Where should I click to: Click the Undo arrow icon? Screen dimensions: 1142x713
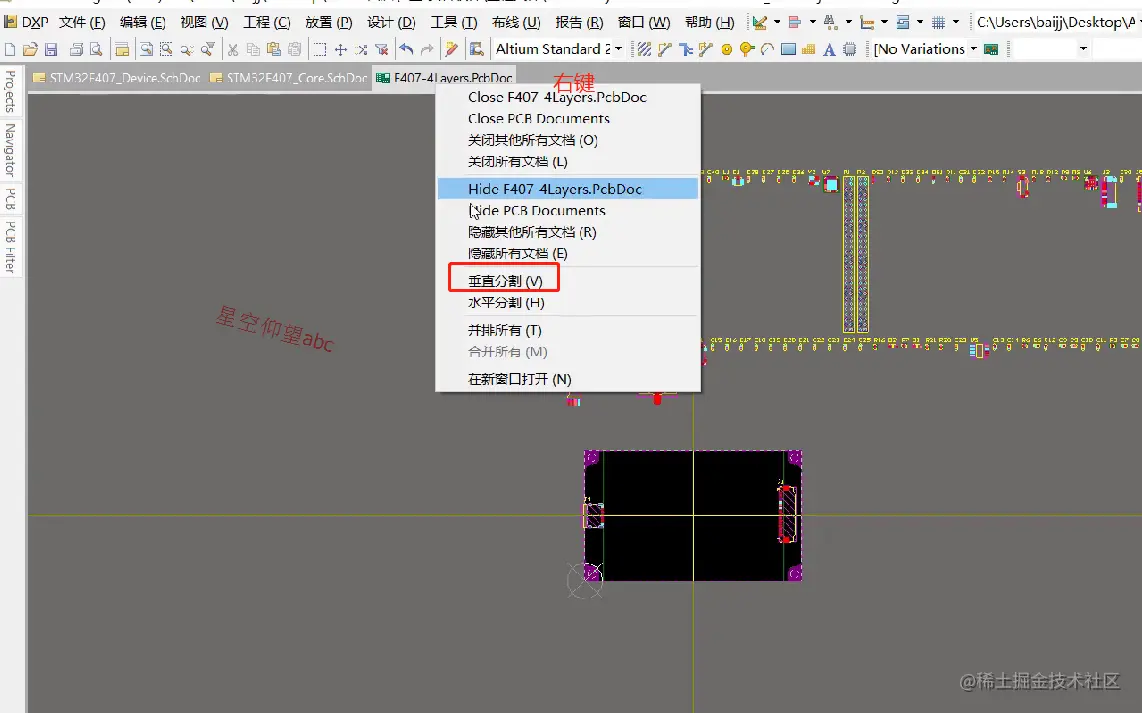point(406,50)
